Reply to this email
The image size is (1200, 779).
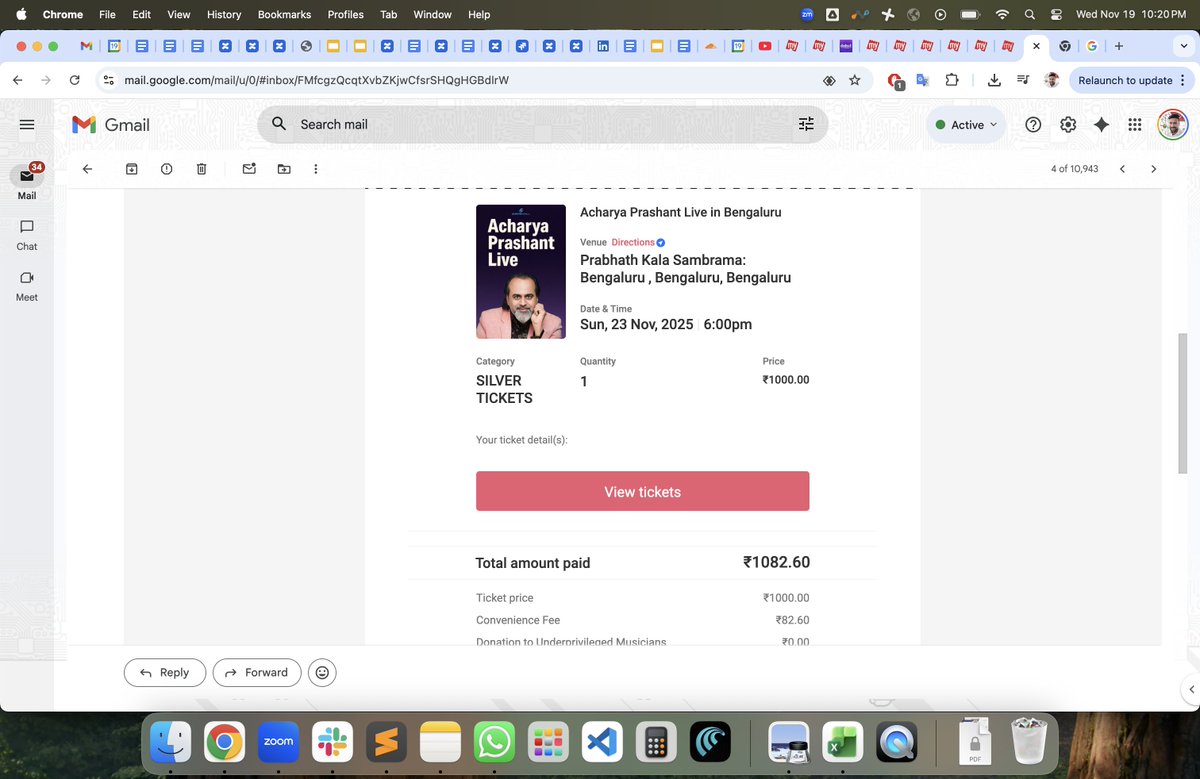tap(165, 672)
